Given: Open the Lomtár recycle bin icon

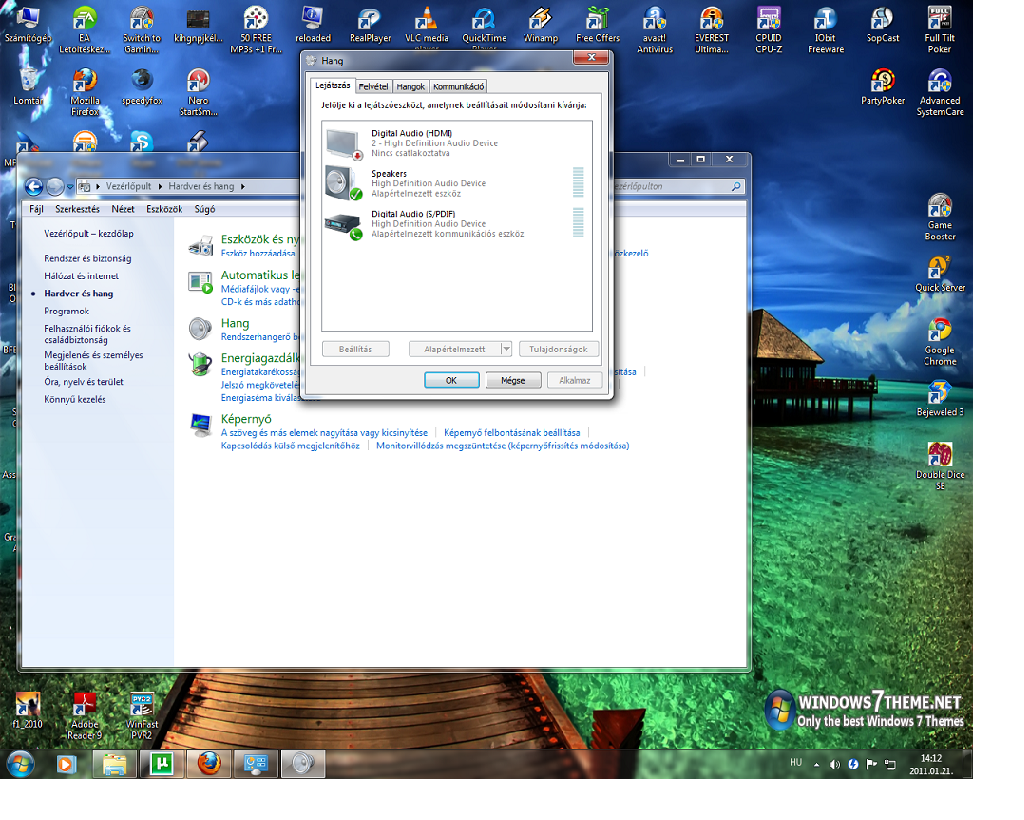Looking at the screenshot, I should 28,86.
